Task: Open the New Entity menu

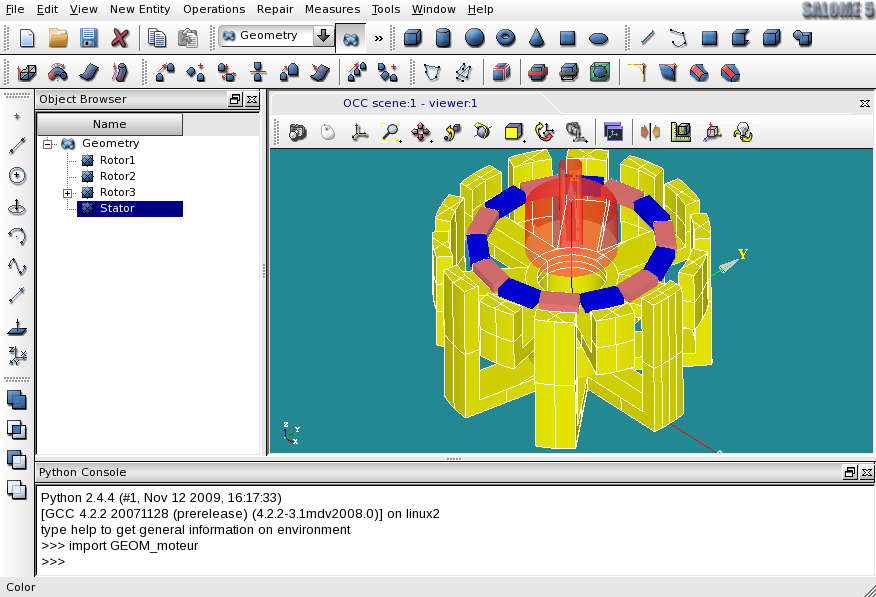Action: 140,9
